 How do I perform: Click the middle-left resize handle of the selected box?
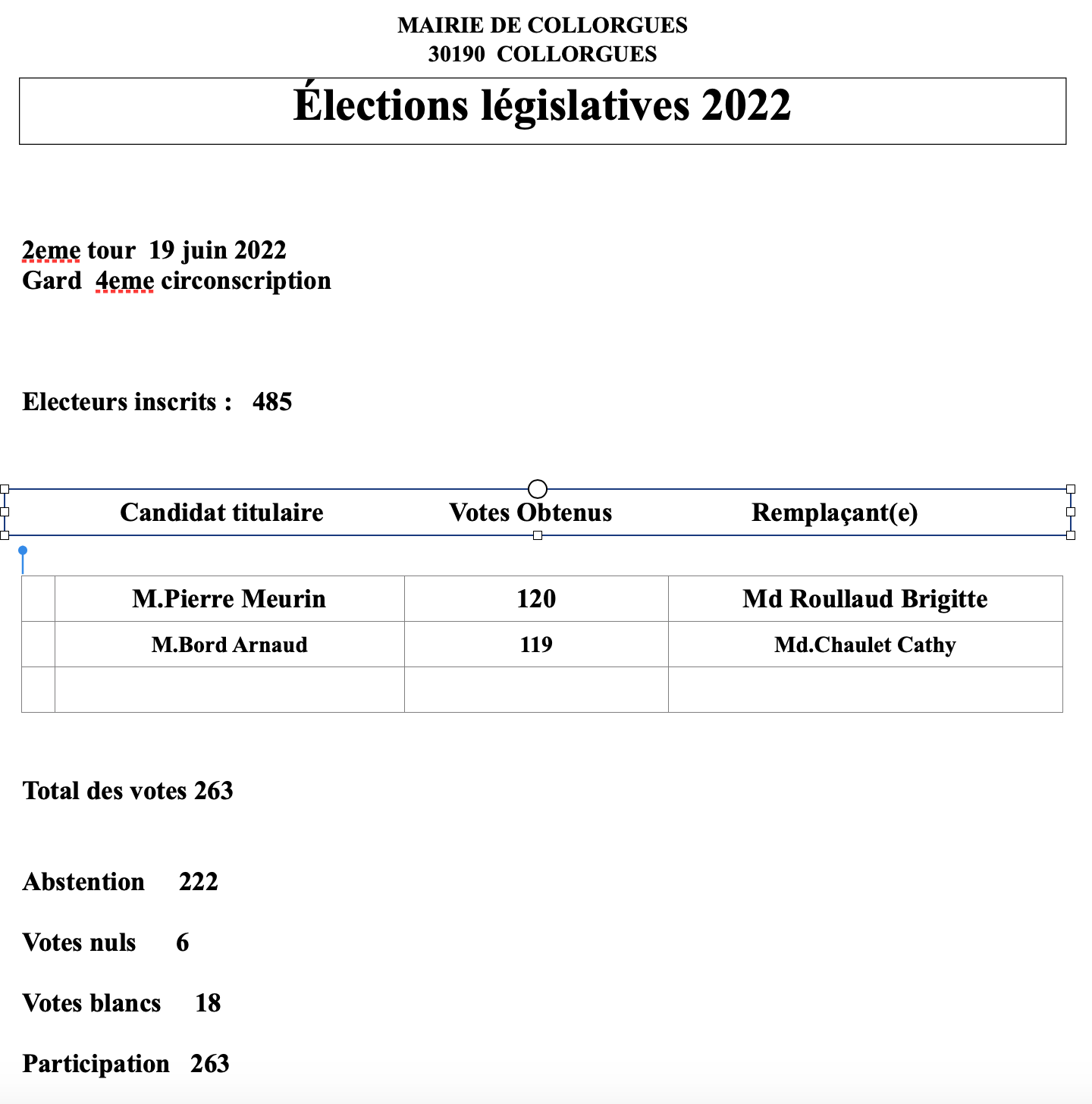click(x=5, y=512)
